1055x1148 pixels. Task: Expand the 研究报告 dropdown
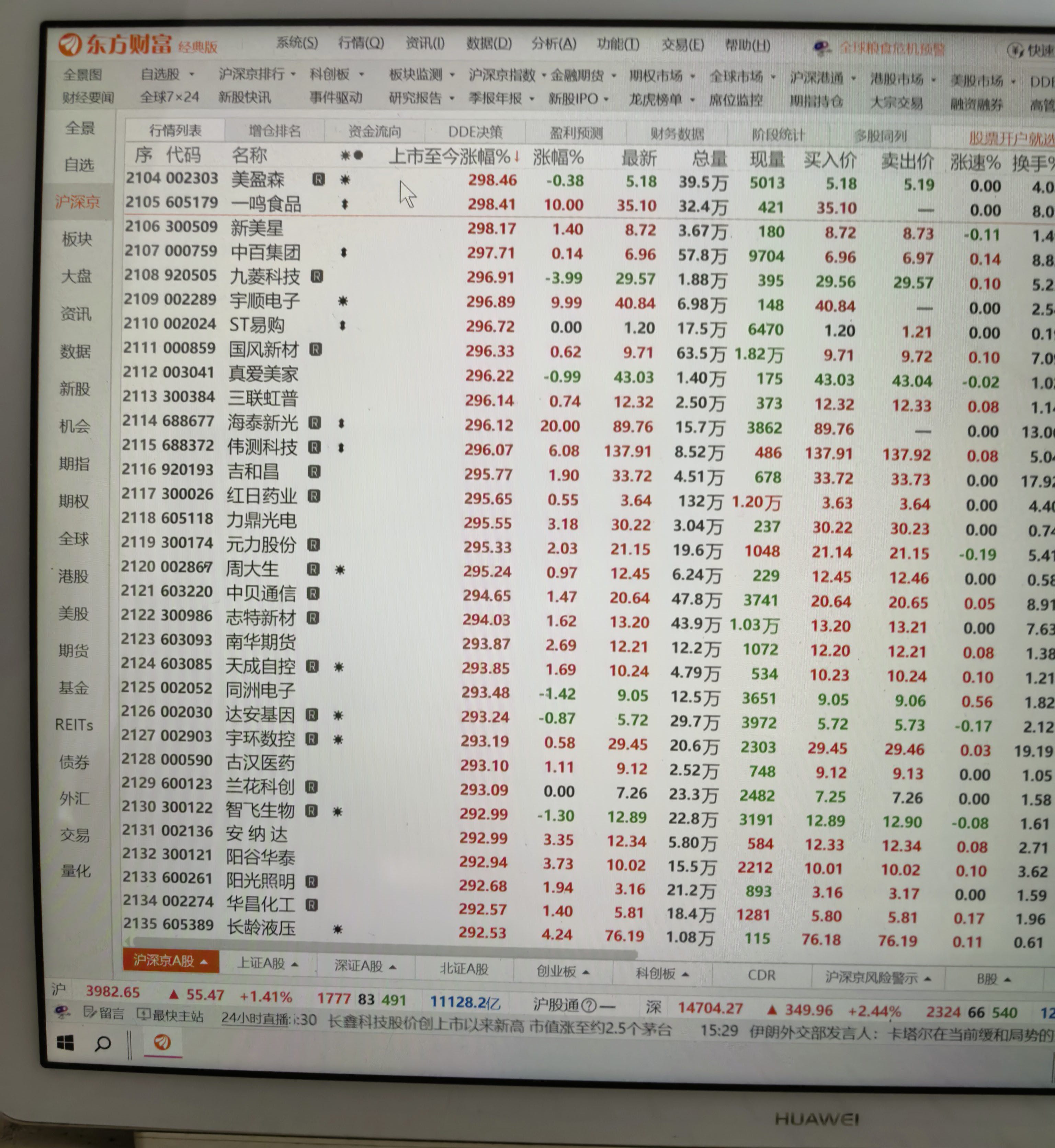tap(452, 99)
